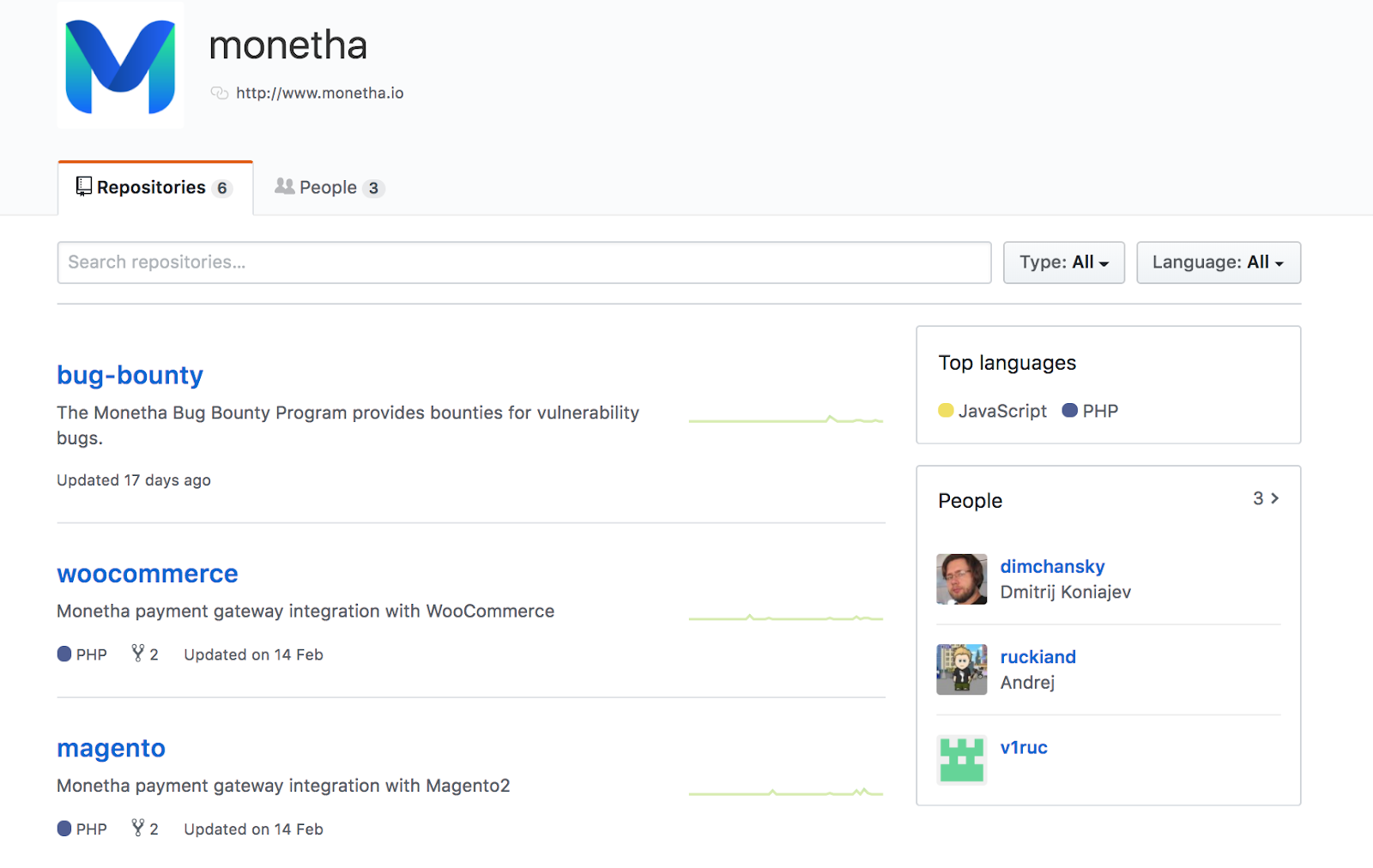Open the Type: All dropdown

click(x=1063, y=262)
